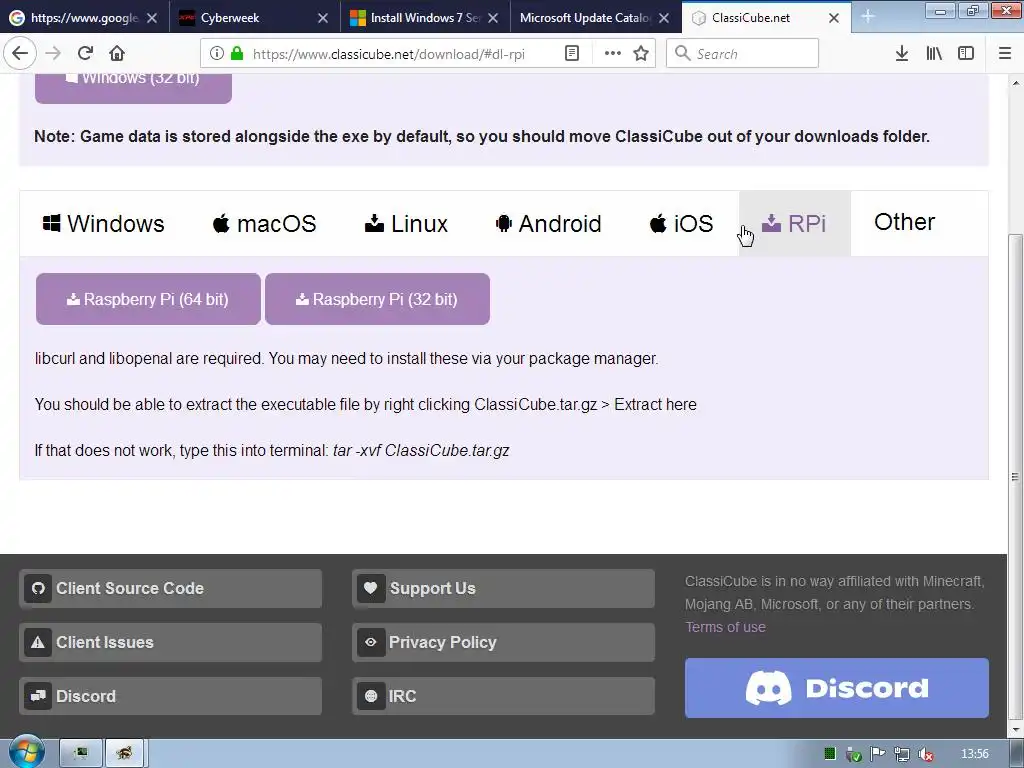Toggle the sidebar view icon
Image resolution: width=1024 pixels, height=768 pixels.
[966, 54]
